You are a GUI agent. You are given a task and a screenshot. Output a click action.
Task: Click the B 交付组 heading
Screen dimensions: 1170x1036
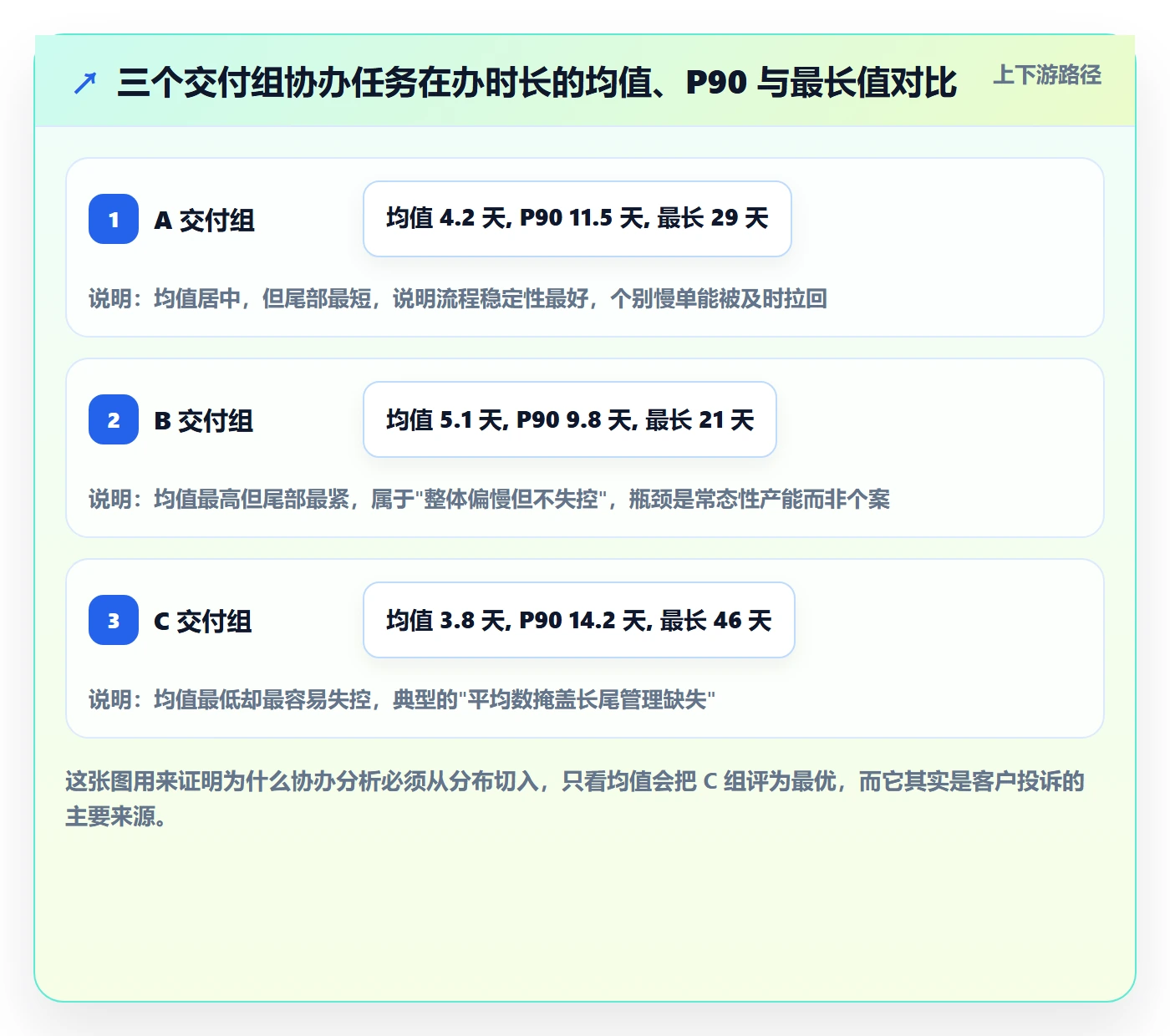coord(204,420)
